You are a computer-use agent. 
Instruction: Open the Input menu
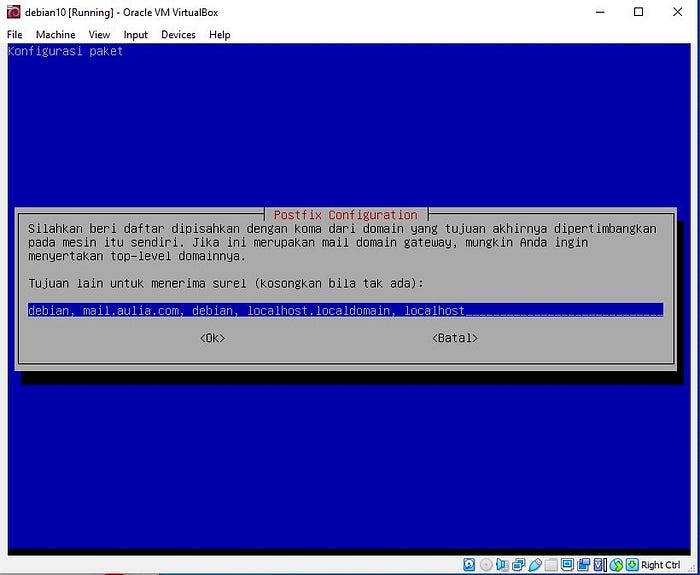pyautogui.click(x=135, y=34)
